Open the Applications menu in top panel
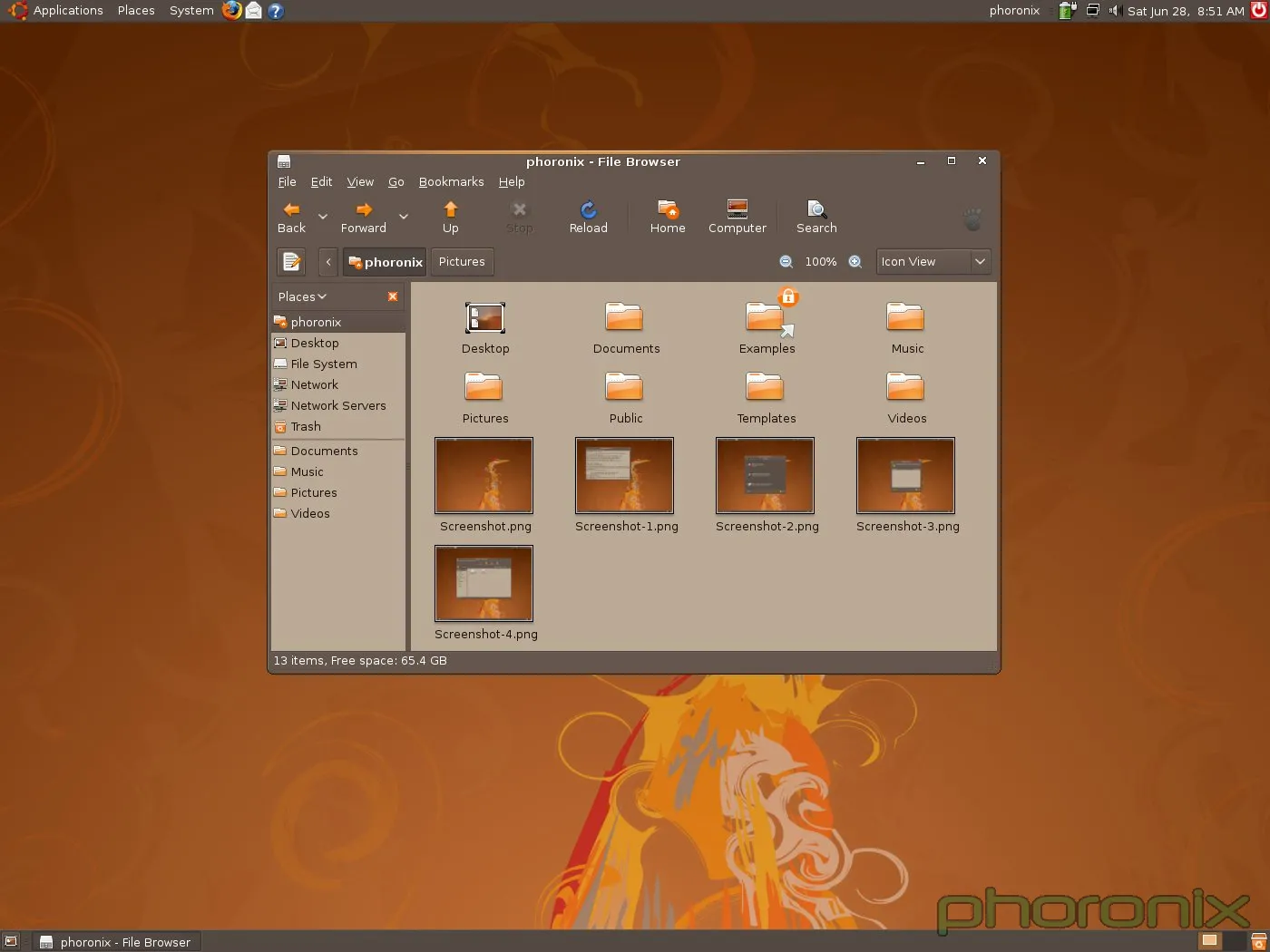1270x952 pixels. point(68,11)
